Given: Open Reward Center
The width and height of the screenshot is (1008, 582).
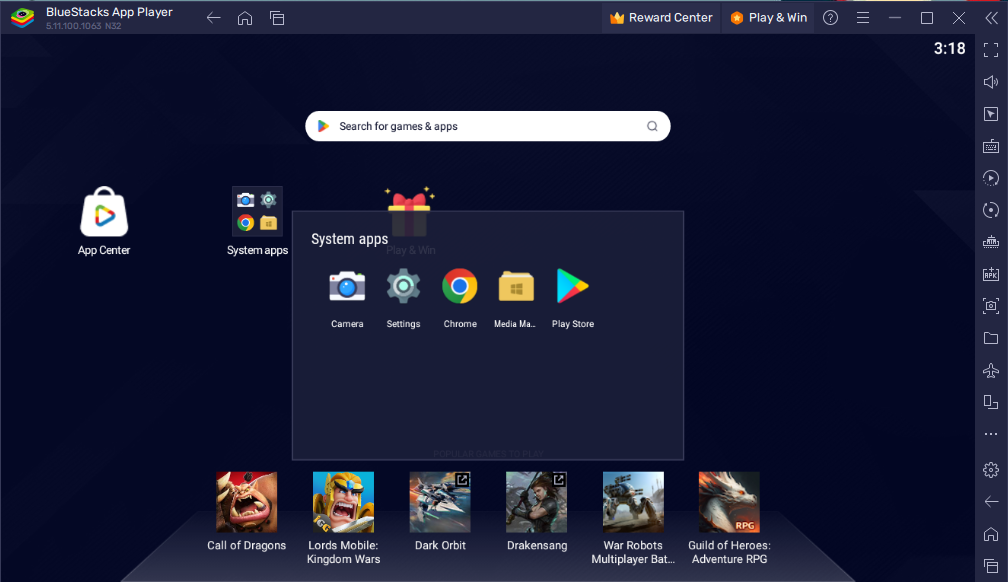Looking at the screenshot, I should (661, 18).
